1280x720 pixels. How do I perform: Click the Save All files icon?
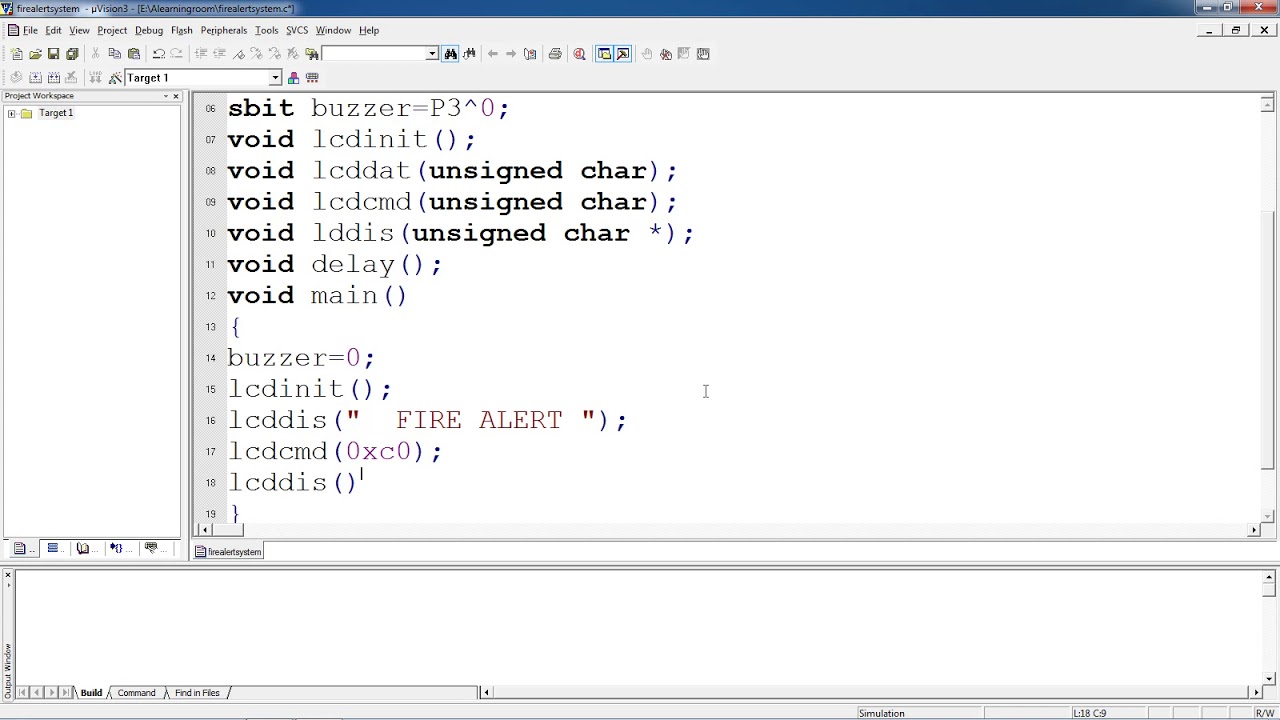coord(72,54)
